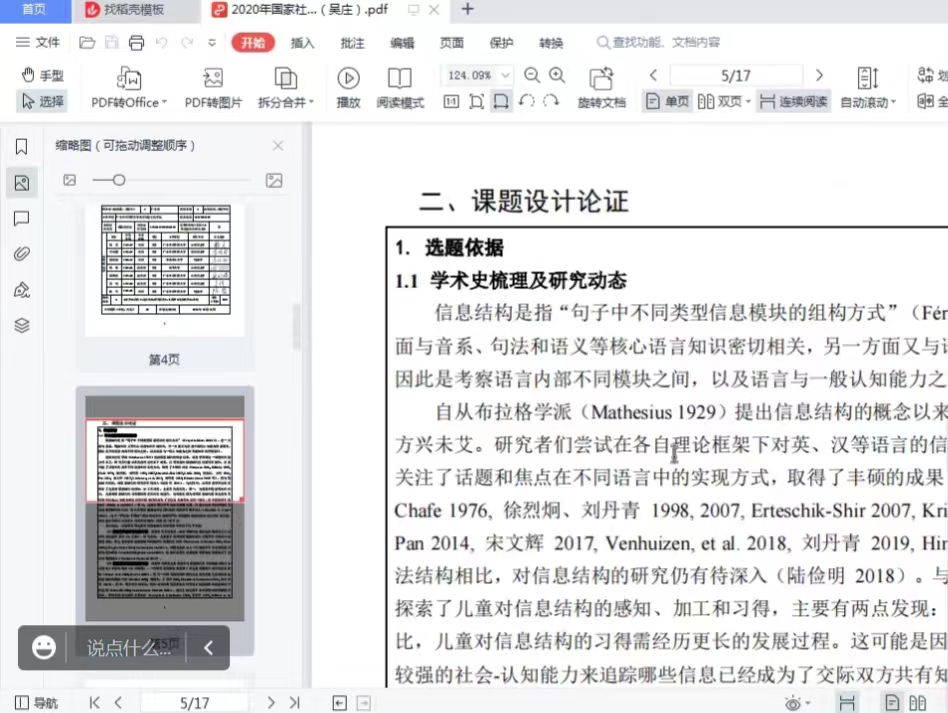Start slideshow with the 播放 play icon
The width and height of the screenshot is (948, 713).
(x=348, y=87)
